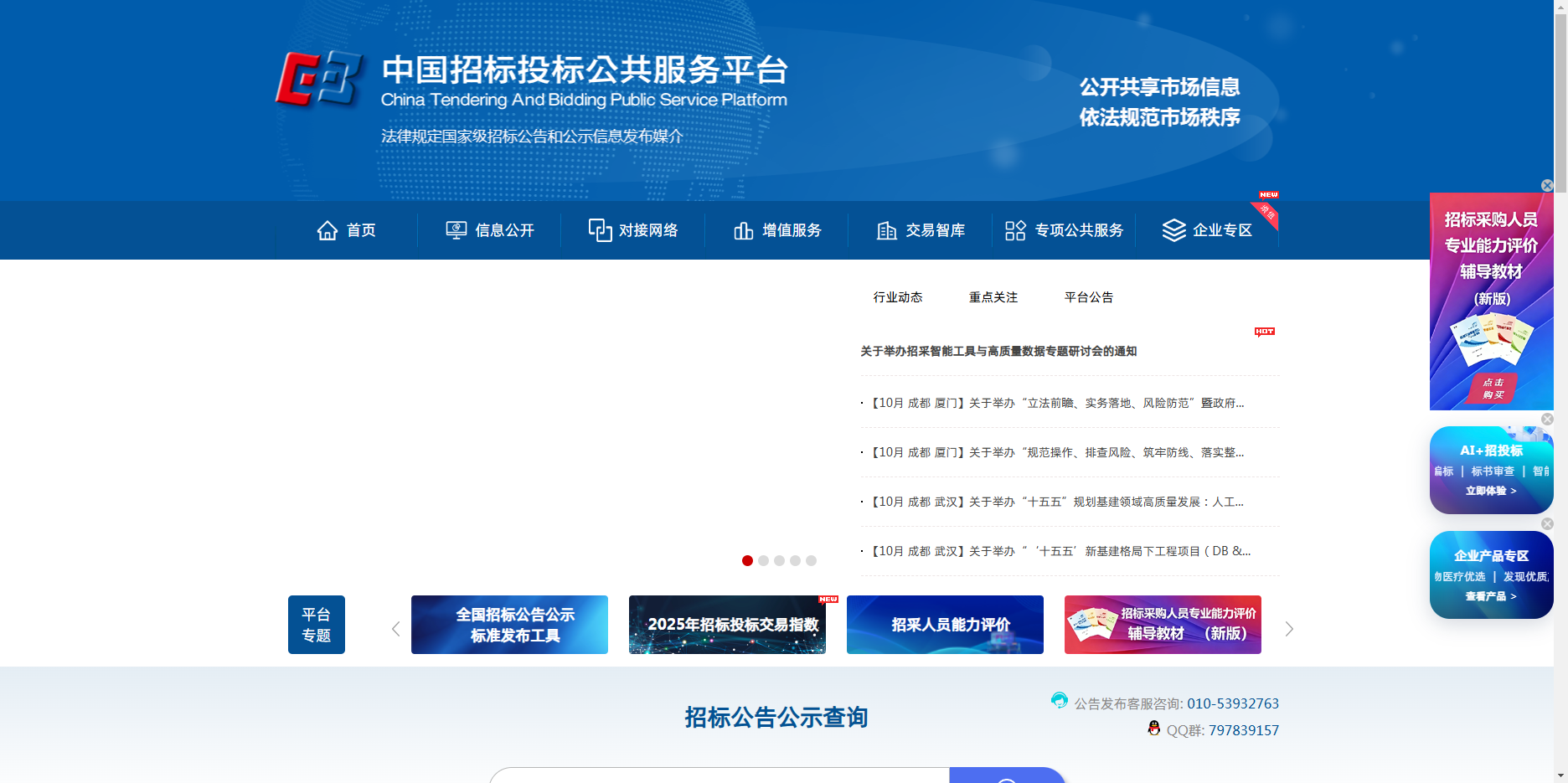Open the 规范操作、排查风险 news item
Screen dimensions: 1568x783
coord(1057,452)
